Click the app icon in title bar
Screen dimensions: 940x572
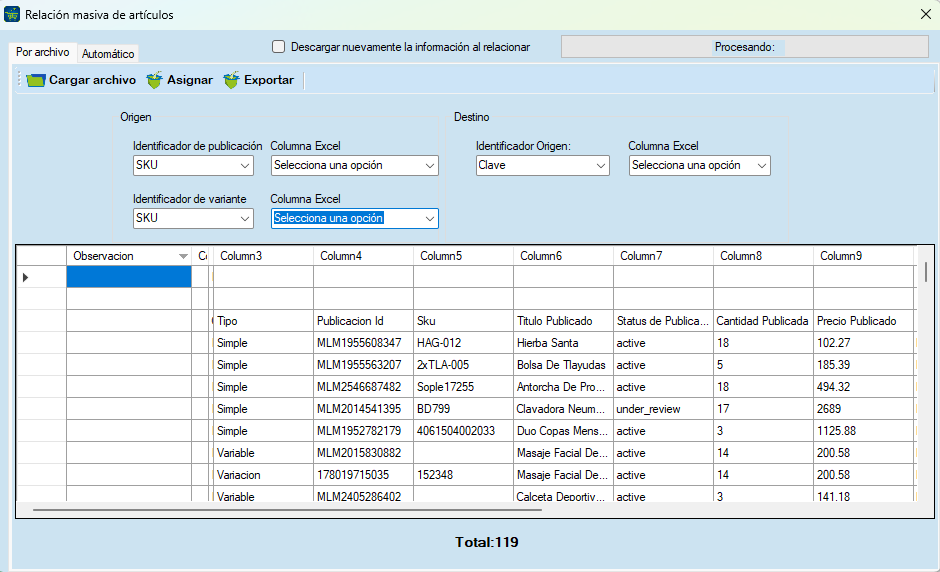12,14
